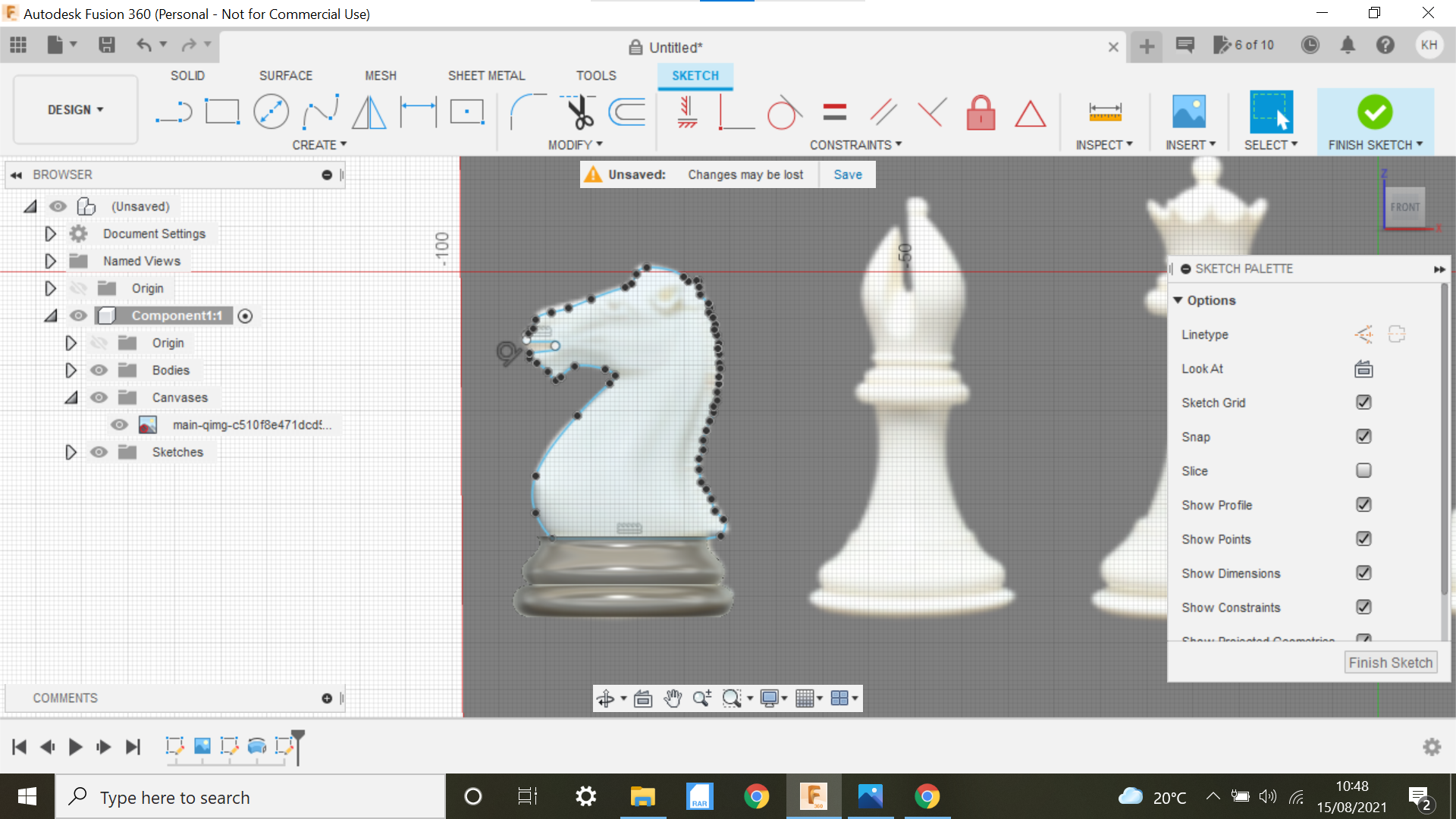Select the Fit Point Spline tool
Image resolution: width=1456 pixels, height=819 pixels.
320,111
